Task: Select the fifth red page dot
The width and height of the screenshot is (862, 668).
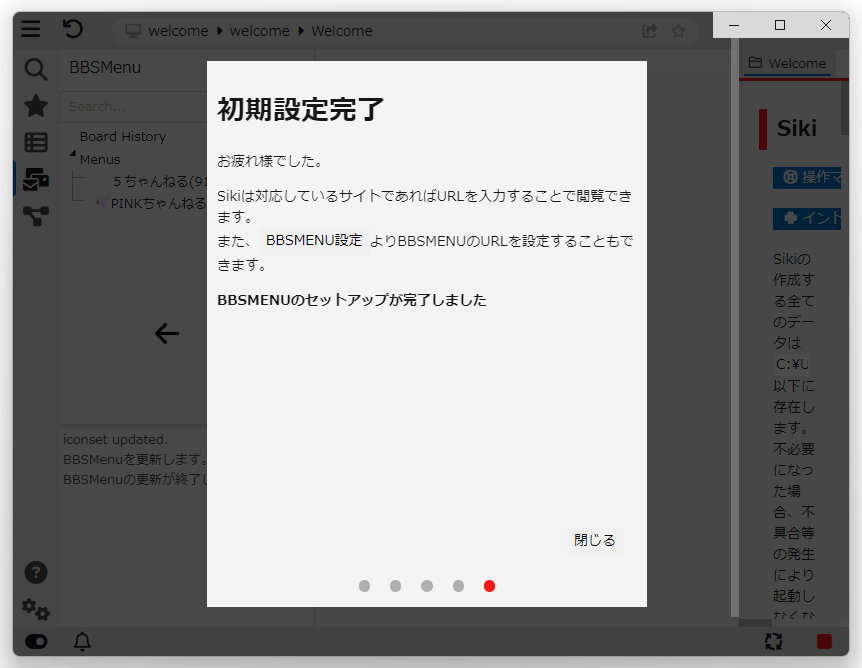Action: tap(489, 586)
